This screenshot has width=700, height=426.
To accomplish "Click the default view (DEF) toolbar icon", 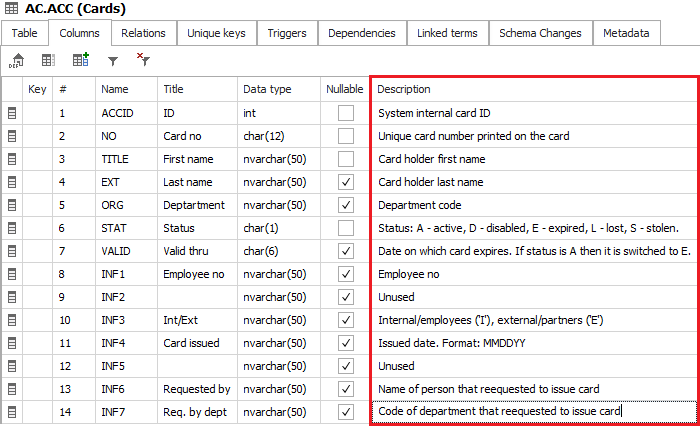I will pos(17,61).
